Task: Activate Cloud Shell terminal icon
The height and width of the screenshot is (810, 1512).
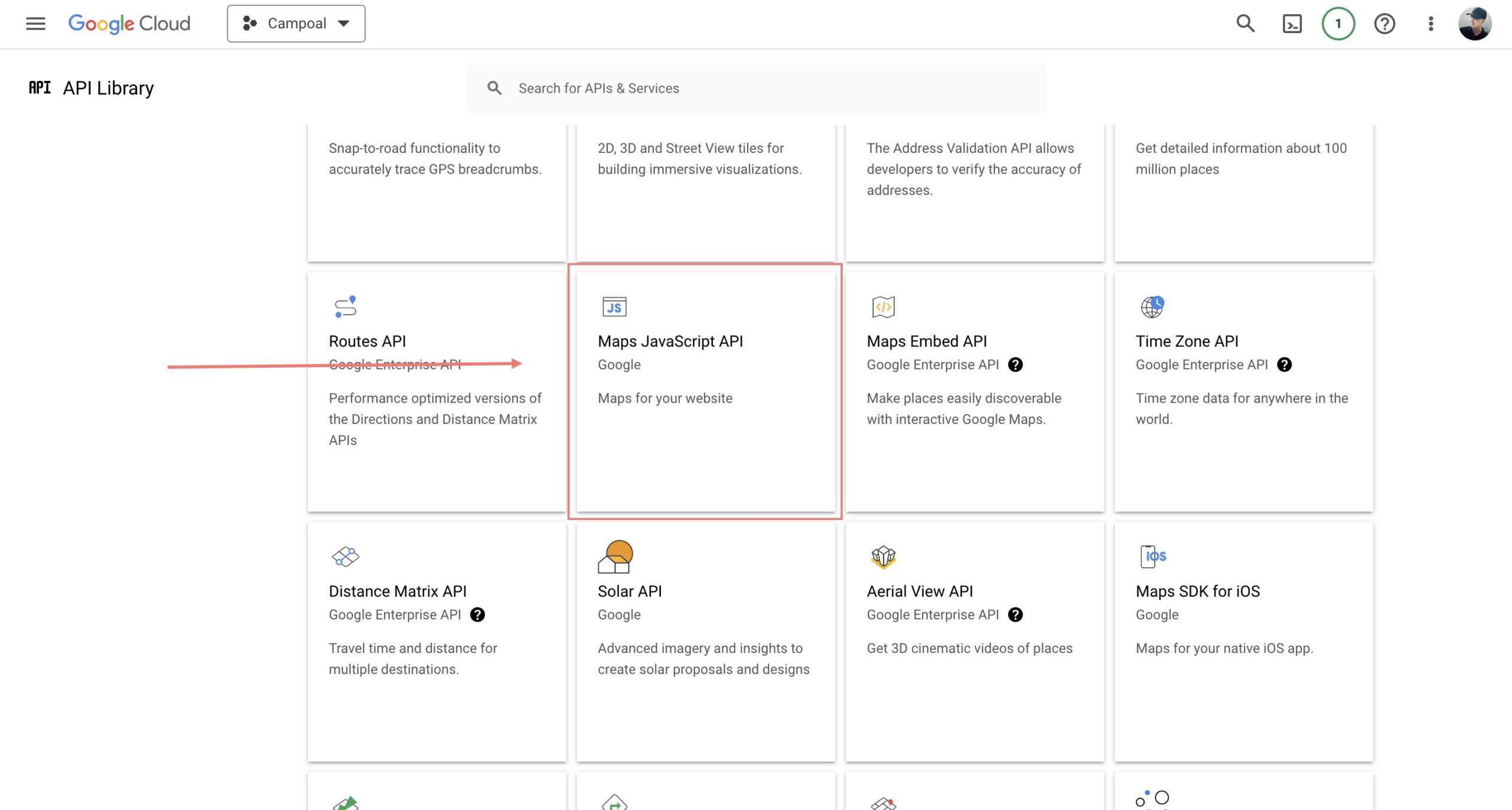Action: [x=1292, y=24]
